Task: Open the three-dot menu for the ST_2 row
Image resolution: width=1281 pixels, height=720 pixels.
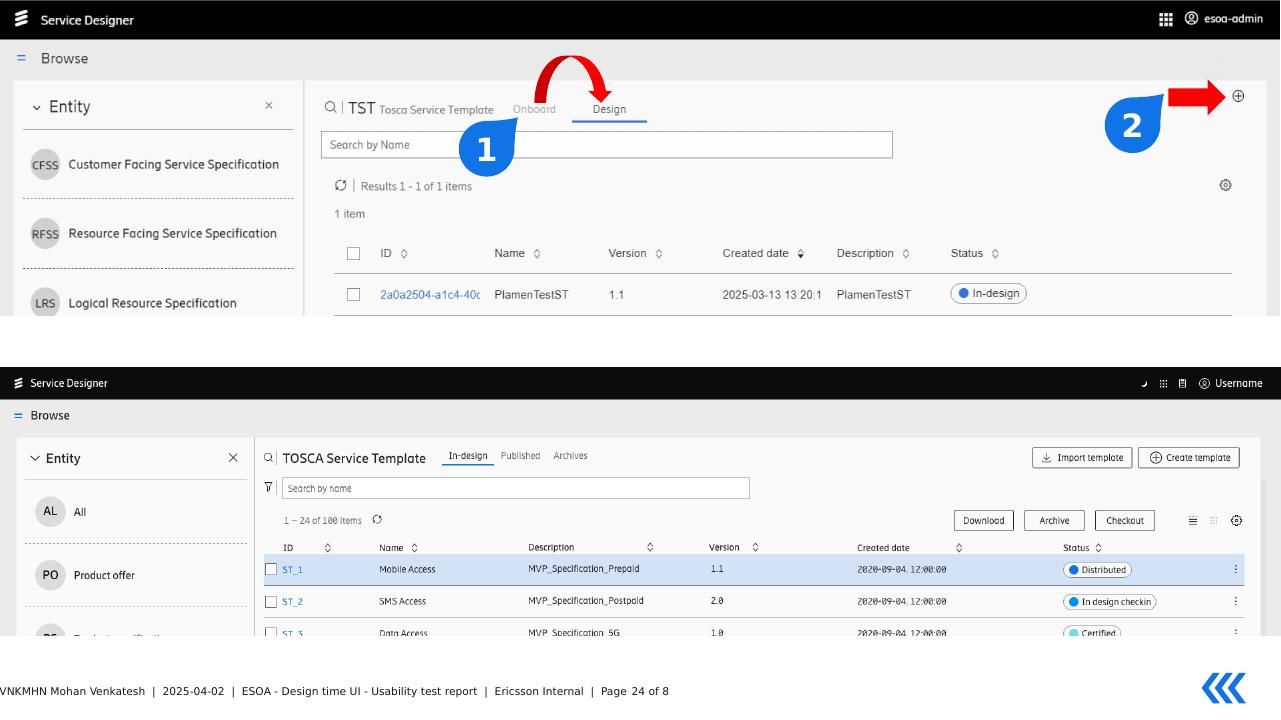Action: pyautogui.click(x=1235, y=602)
